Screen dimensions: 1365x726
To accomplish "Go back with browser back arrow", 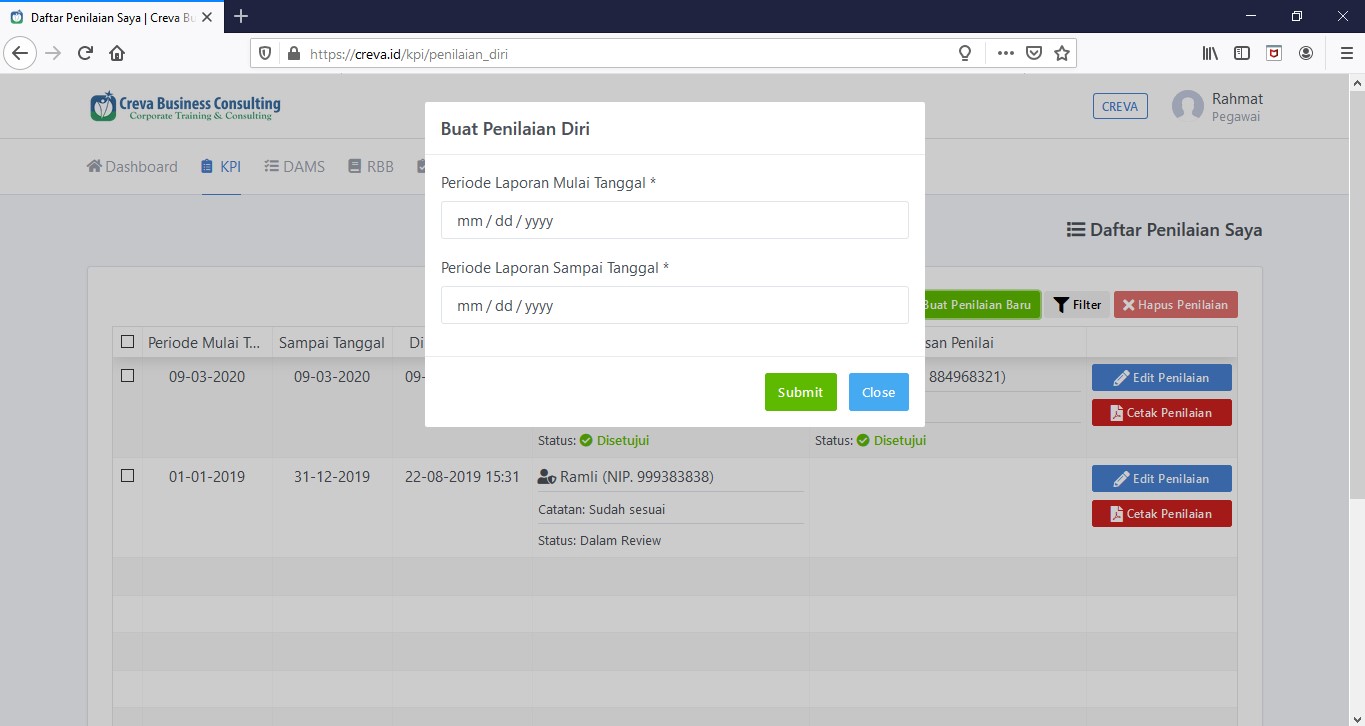I will point(20,53).
